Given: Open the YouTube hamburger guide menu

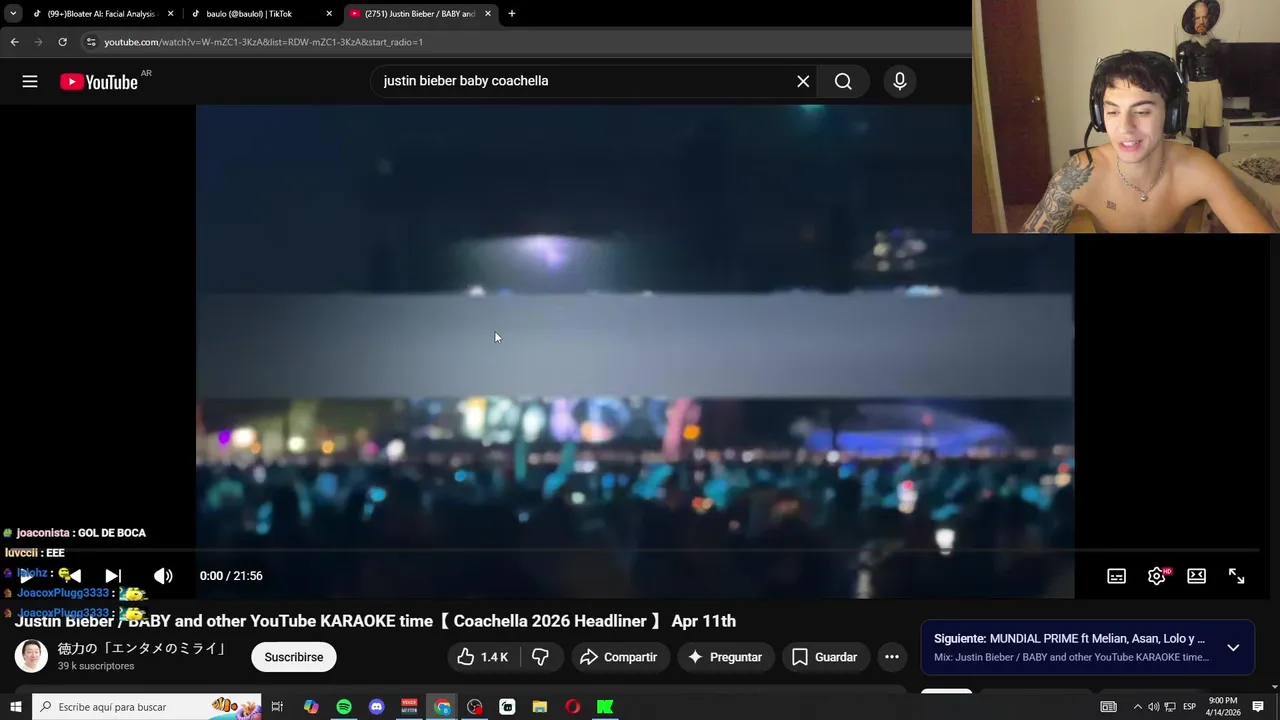Looking at the screenshot, I should tap(30, 82).
